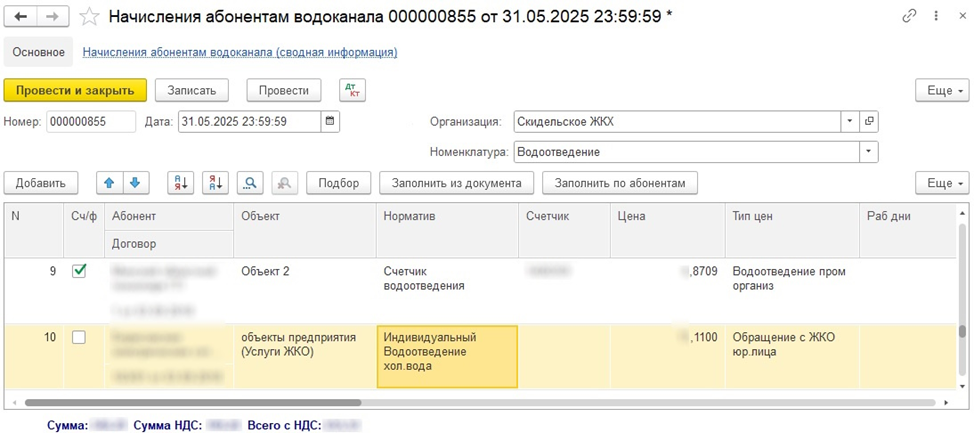The height and width of the screenshot is (433, 974).
Task: Add document to favorites with star icon
Action: [89, 17]
